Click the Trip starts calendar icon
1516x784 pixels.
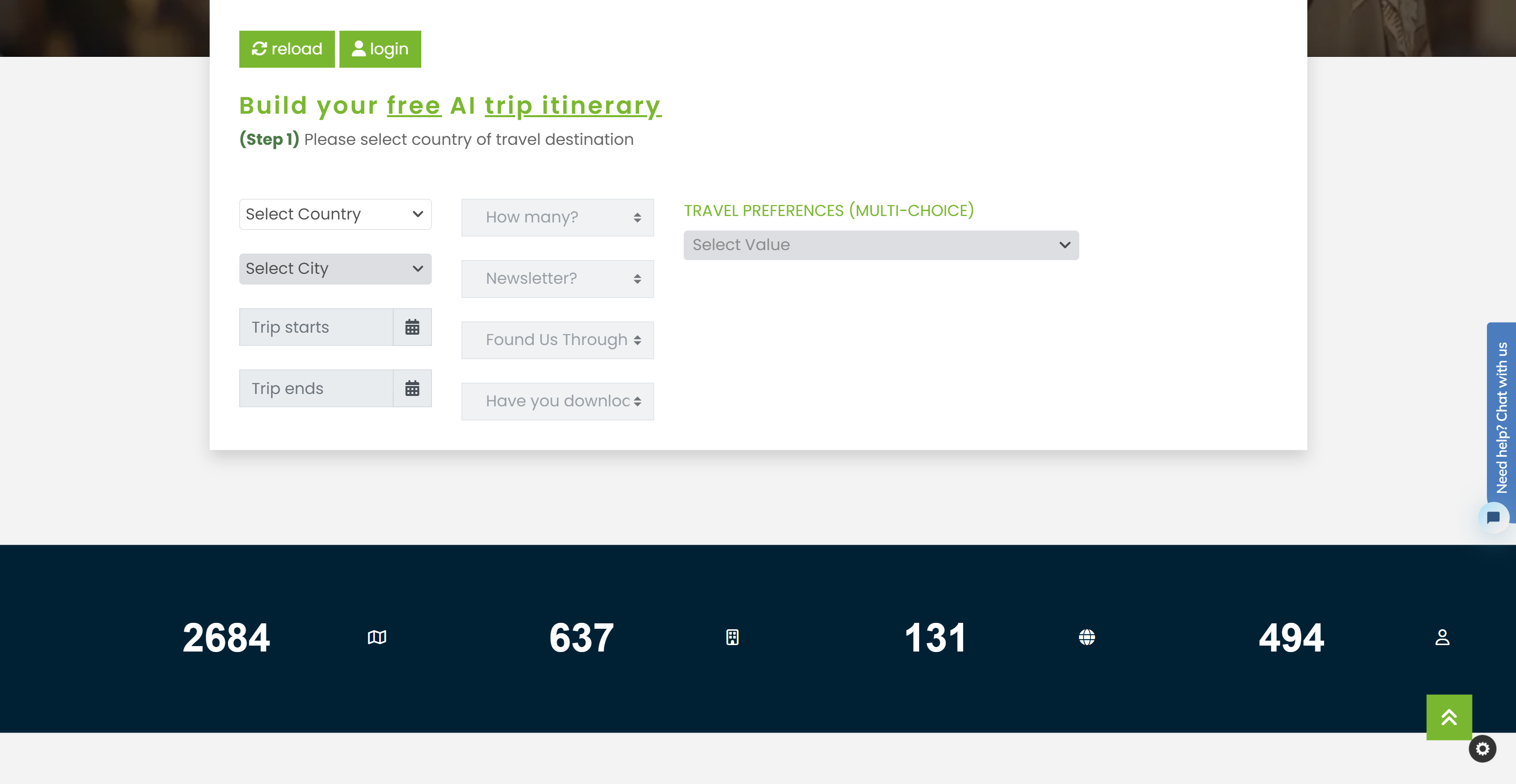pos(412,327)
